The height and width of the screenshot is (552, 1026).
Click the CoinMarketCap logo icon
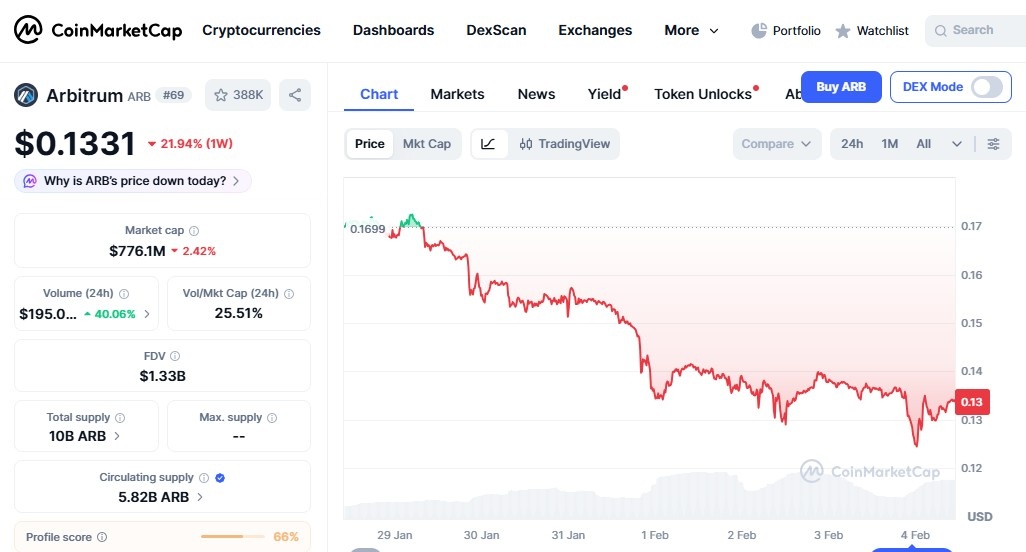(x=28, y=31)
